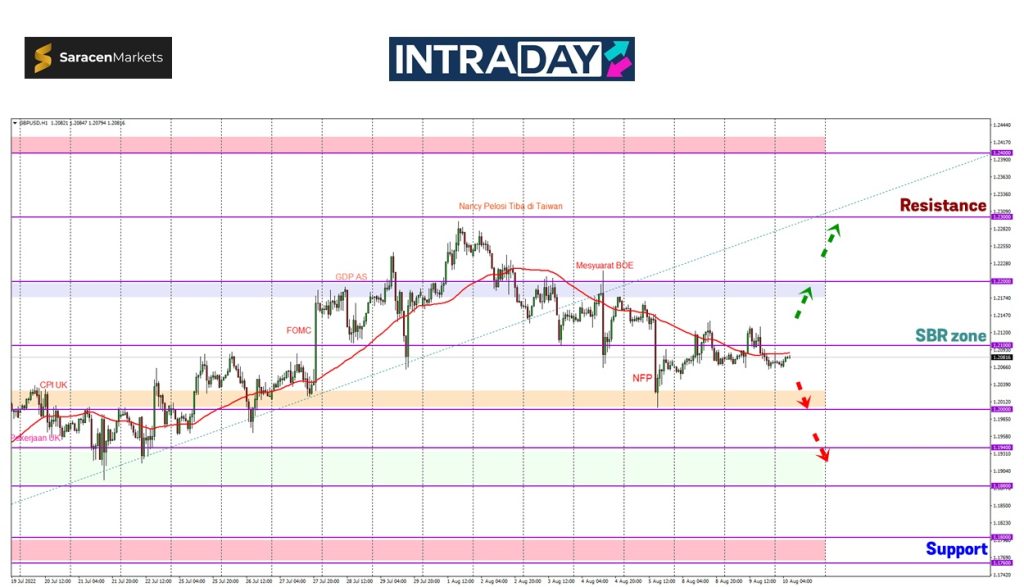The height and width of the screenshot is (587, 1024).
Task: Click the pink-blue arrow icon in INTRADAY logo
Action: click(x=617, y=58)
